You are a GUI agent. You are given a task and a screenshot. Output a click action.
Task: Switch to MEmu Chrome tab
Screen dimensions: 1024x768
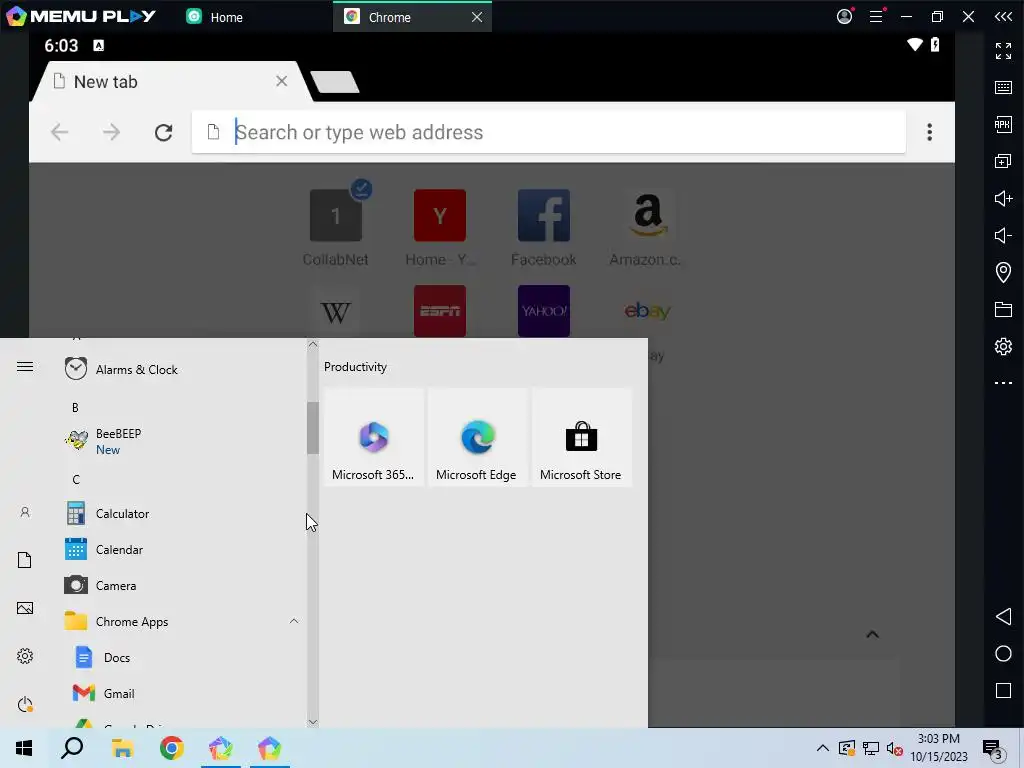(389, 17)
